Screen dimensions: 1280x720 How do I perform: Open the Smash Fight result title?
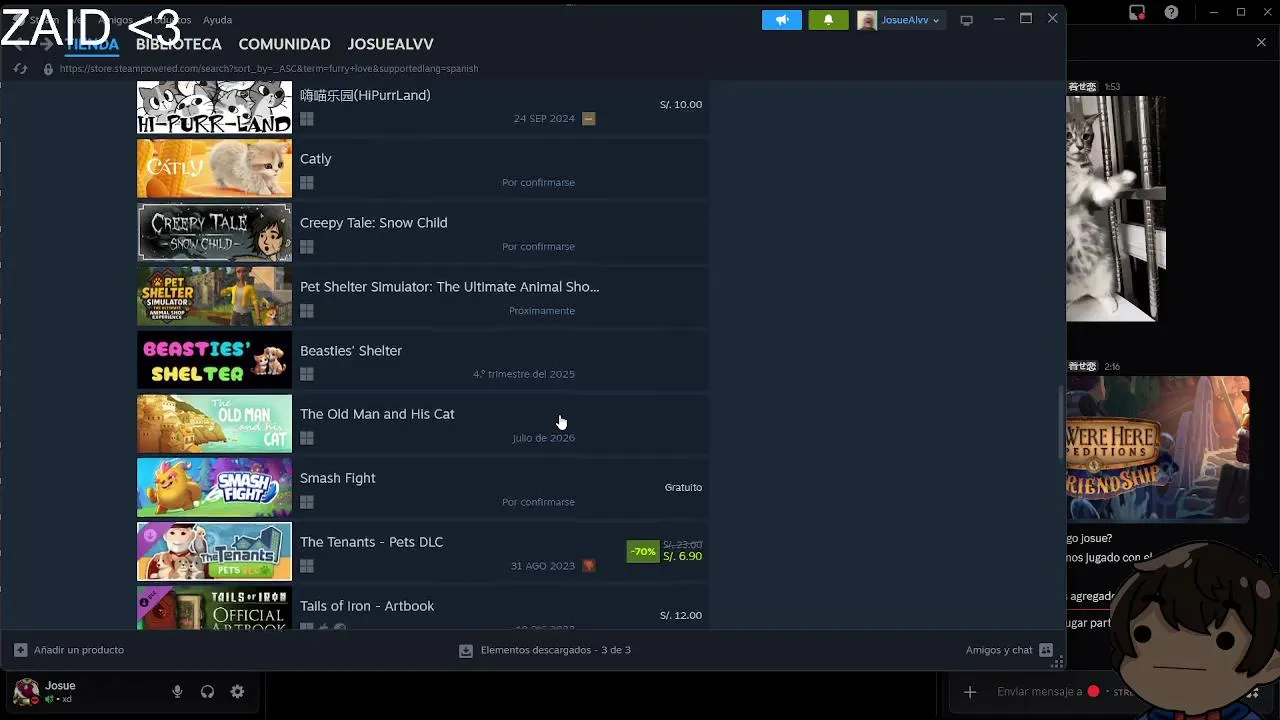coord(338,478)
